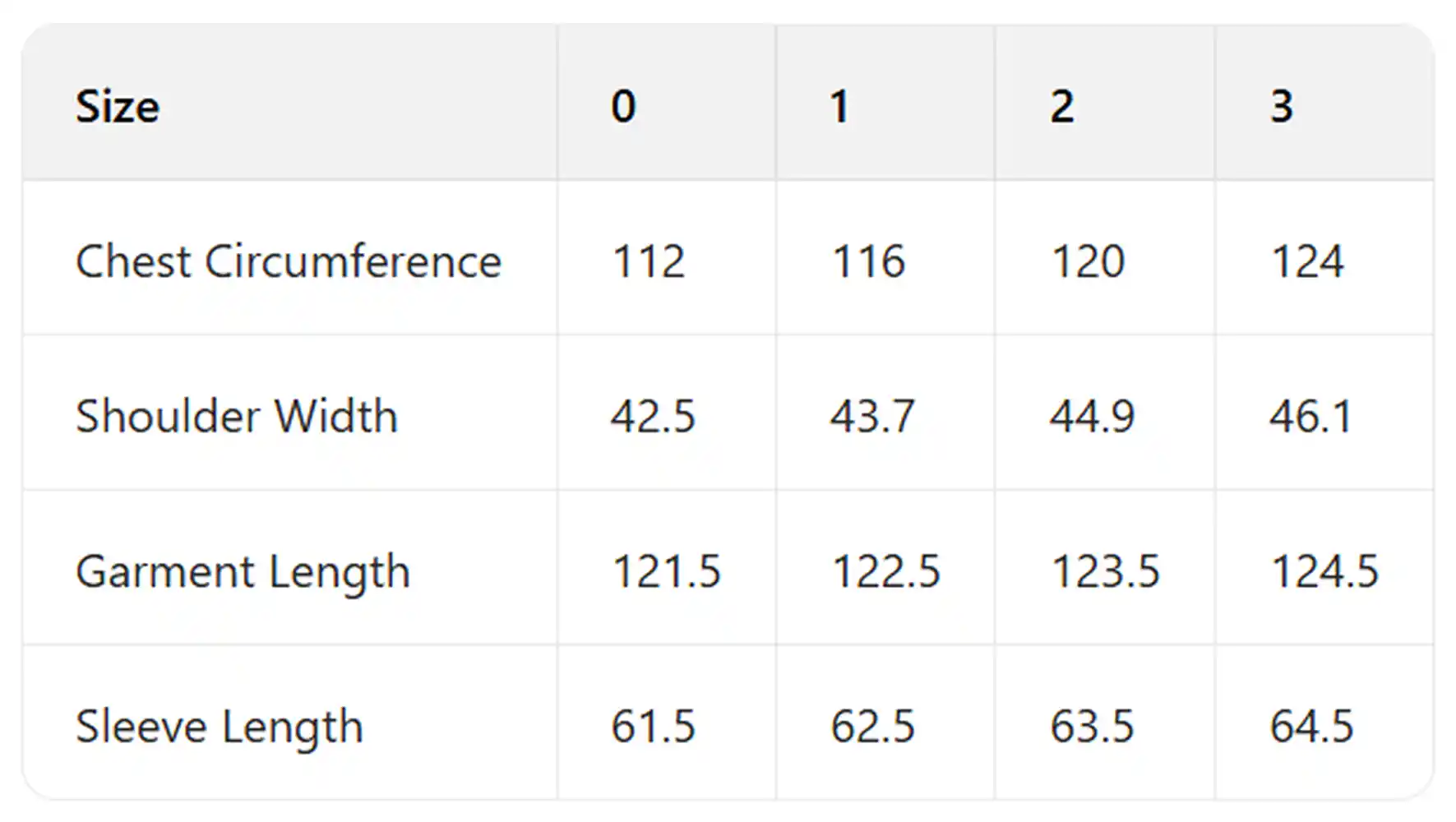This screenshot has width=1456, height=822.
Task: Click the chest circumference value 124
Action: 1307,262
